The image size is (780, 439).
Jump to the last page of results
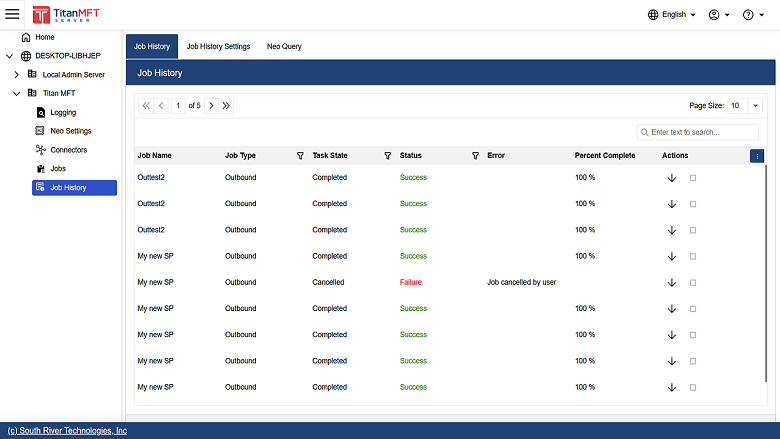pos(226,105)
